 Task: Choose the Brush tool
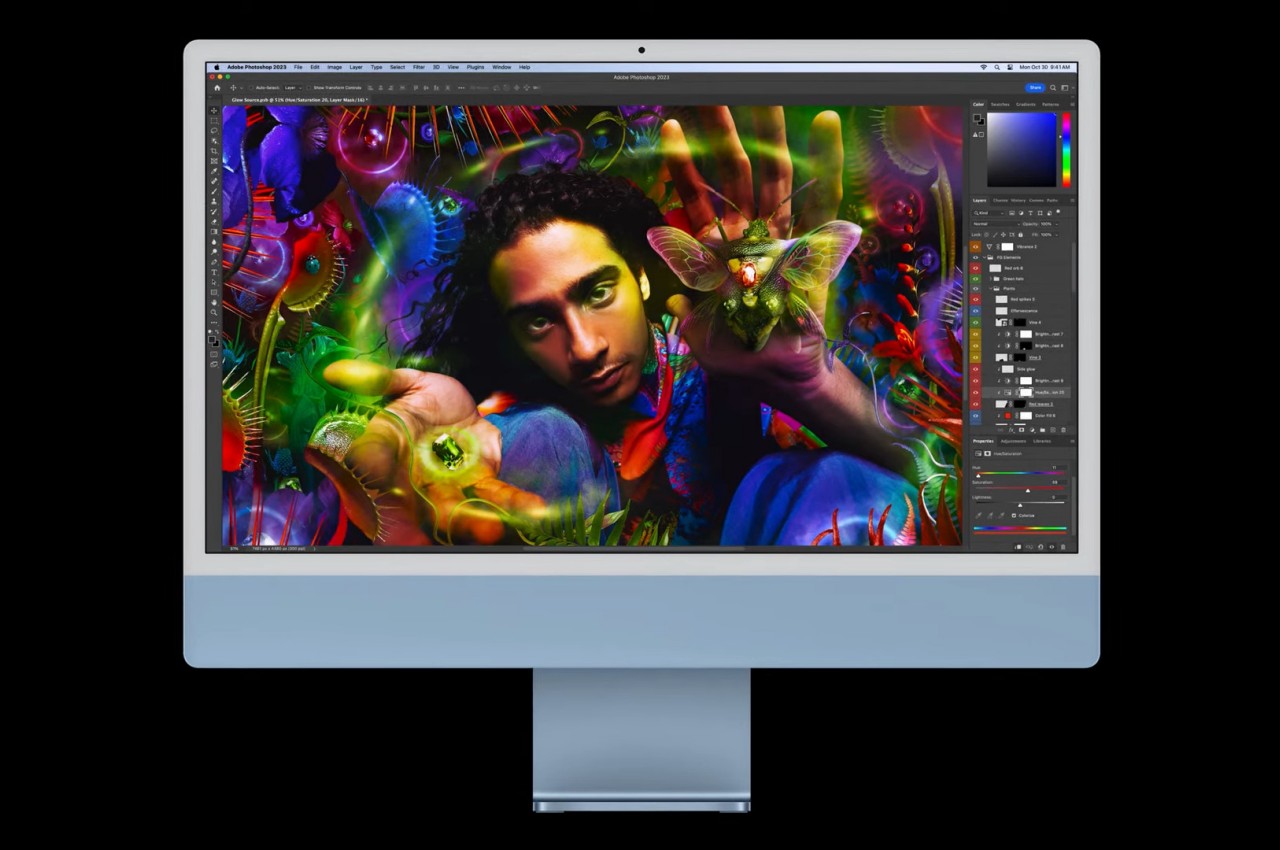click(214, 191)
